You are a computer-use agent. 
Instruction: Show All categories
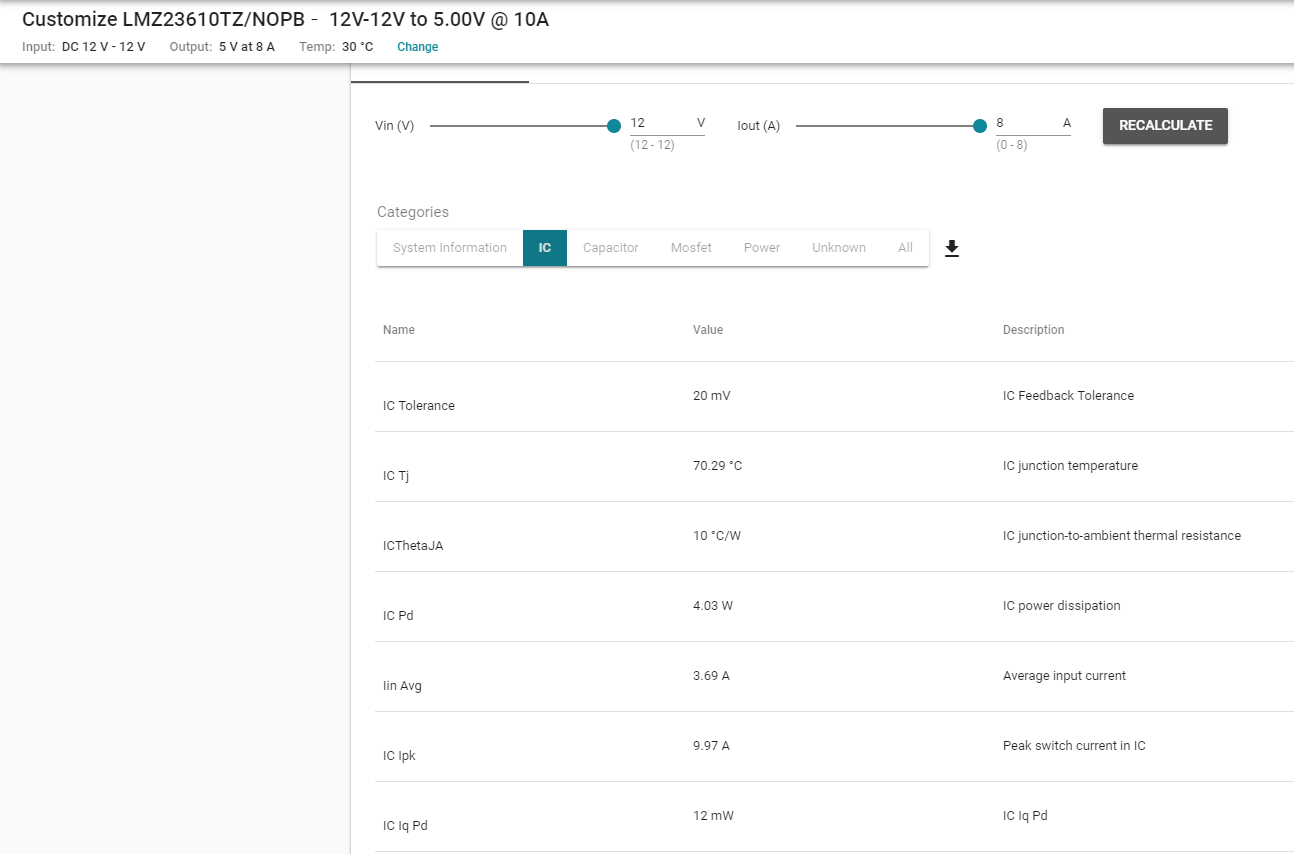(x=905, y=248)
